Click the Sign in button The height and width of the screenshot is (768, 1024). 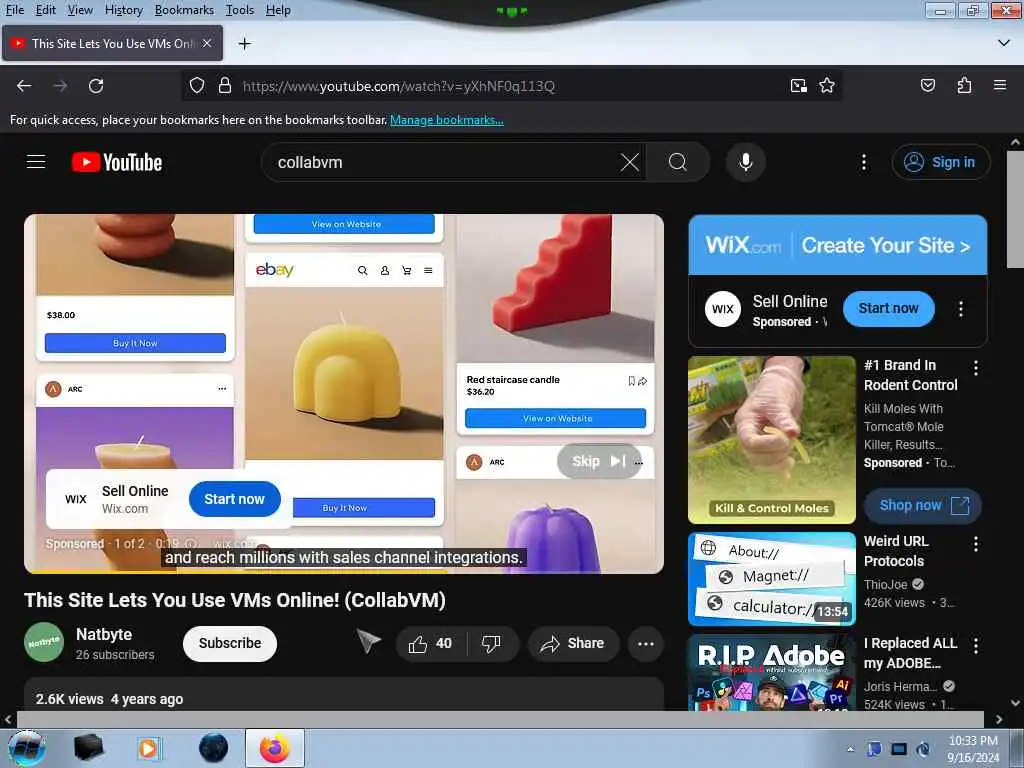[940, 162]
